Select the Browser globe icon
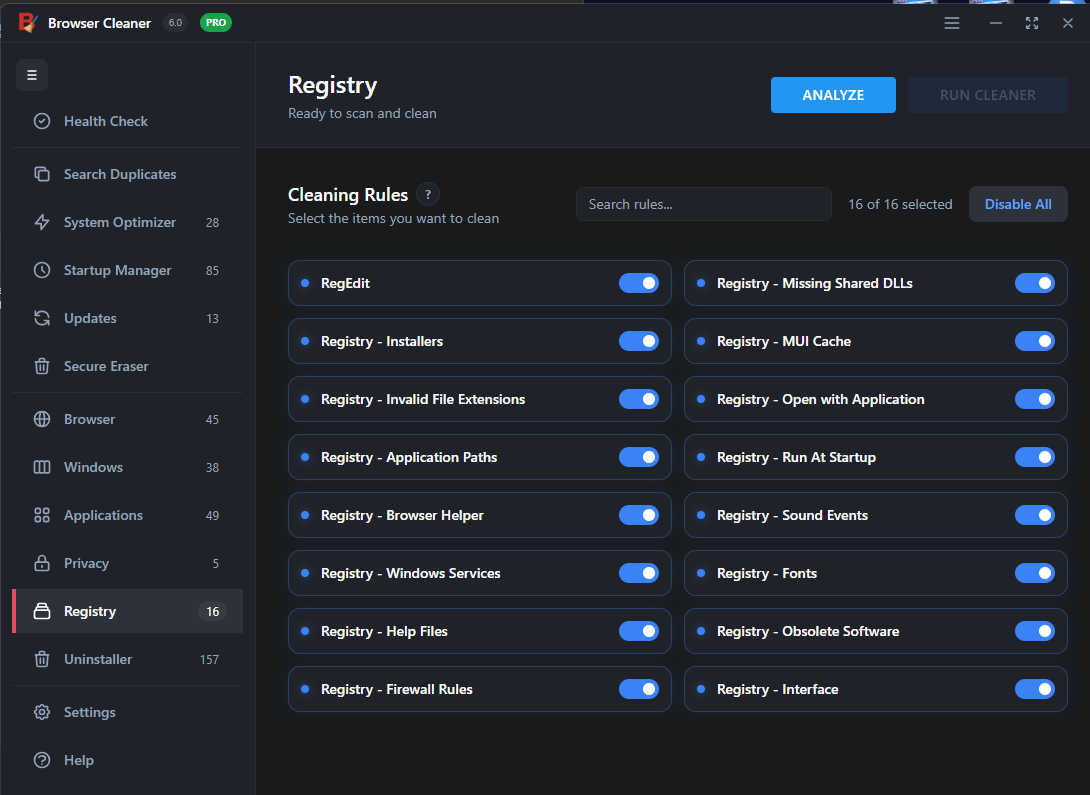 click(42, 419)
